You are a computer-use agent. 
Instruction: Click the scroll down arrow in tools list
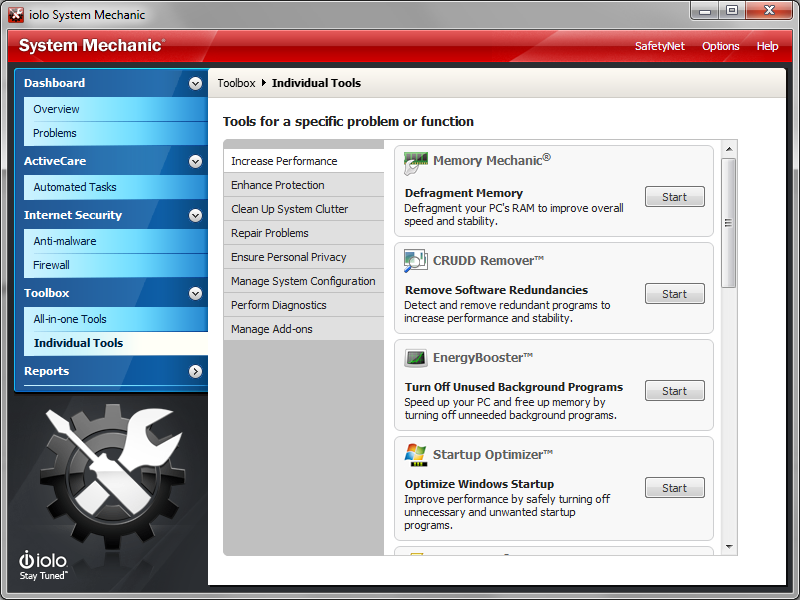point(729,547)
